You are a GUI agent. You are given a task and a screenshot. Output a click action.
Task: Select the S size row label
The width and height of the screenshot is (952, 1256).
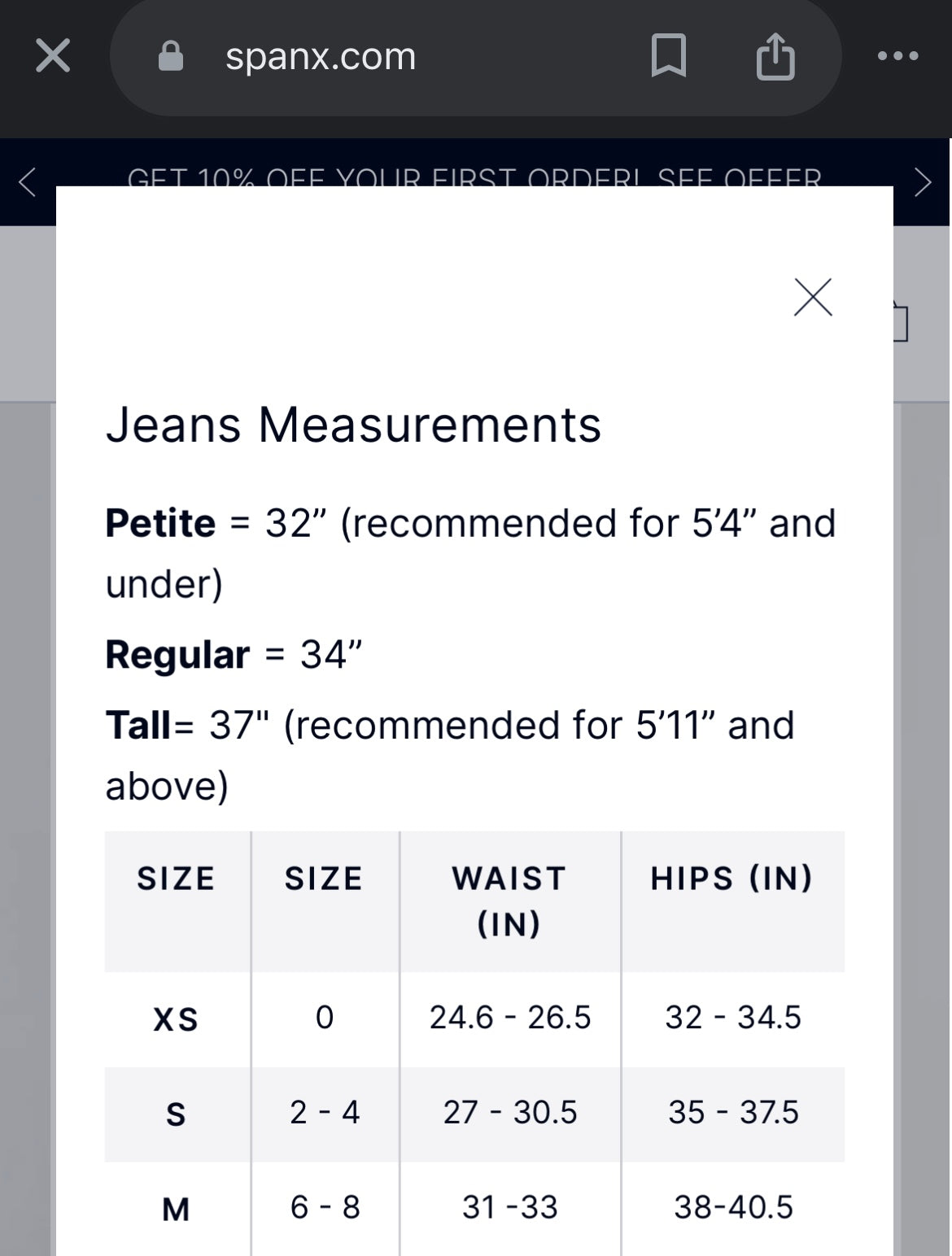point(176,1114)
